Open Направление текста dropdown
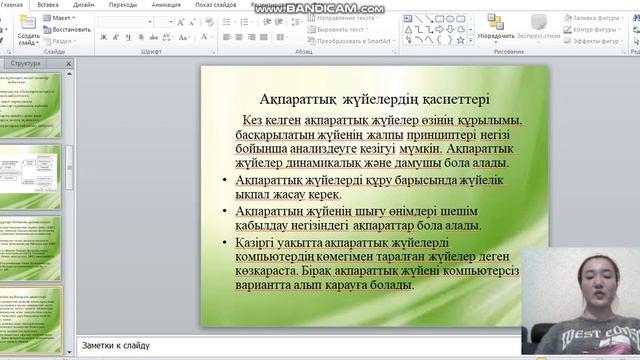This screenshot has width=640, height=360. click(x=344, y=18)
